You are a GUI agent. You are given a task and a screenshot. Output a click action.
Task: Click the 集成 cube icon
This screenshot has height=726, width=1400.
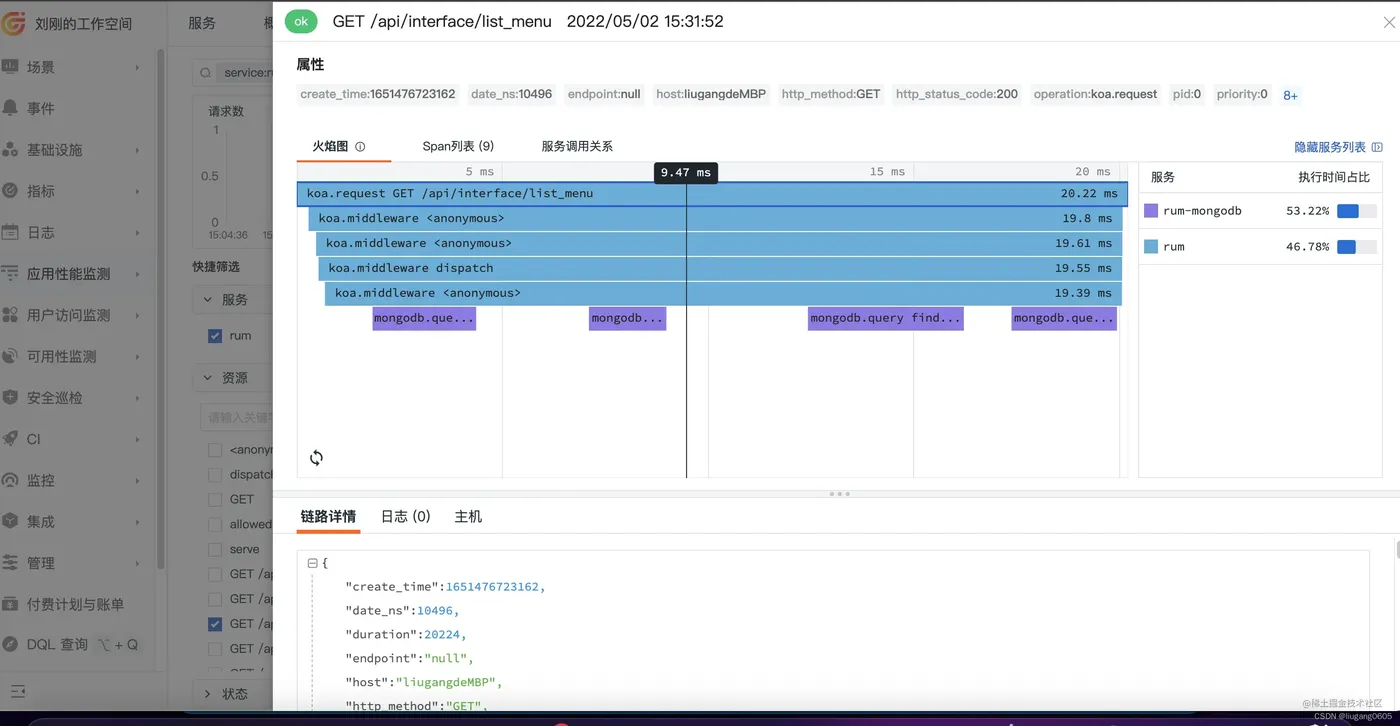tap(10, 521)
